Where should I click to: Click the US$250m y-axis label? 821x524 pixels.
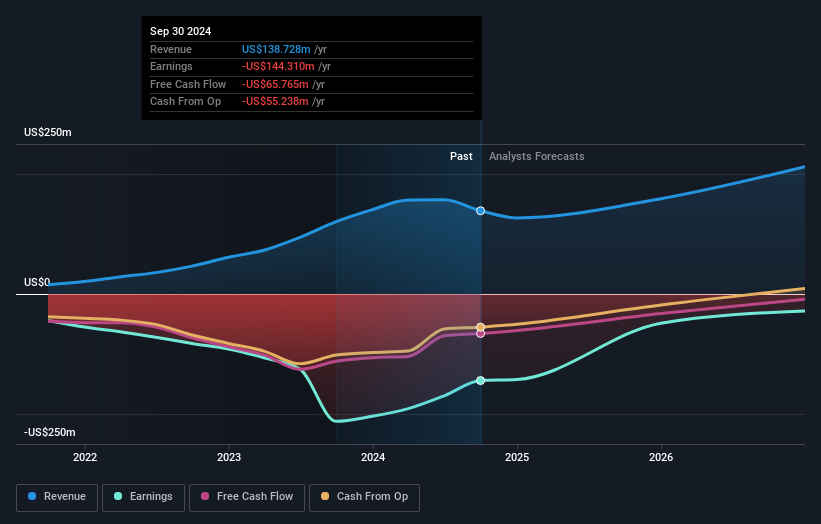tap(48, 132)
